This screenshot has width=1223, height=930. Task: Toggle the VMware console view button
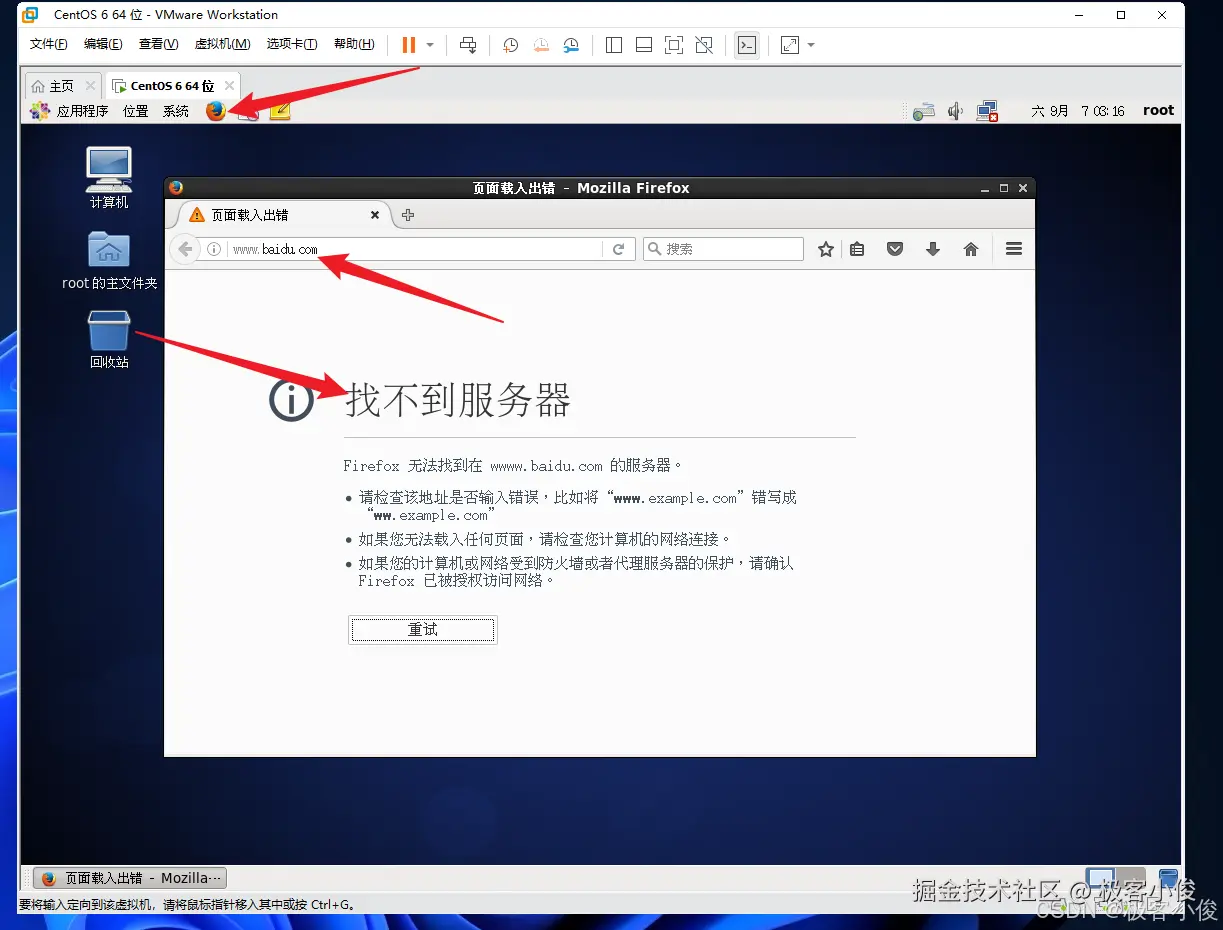coord(746,45)
